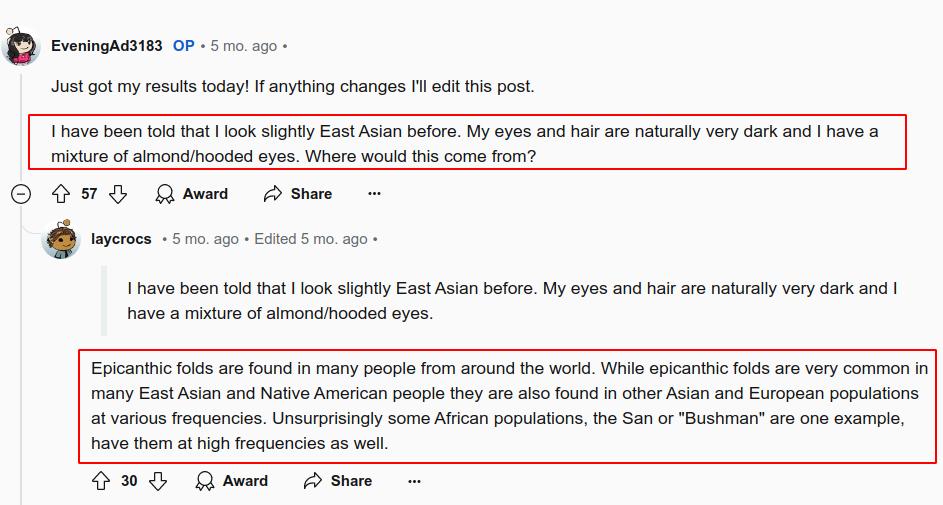Upvote EveningAd3183's post
This screenshot has height=505, width=943.
pyautogui.click(x=60, y=194)
